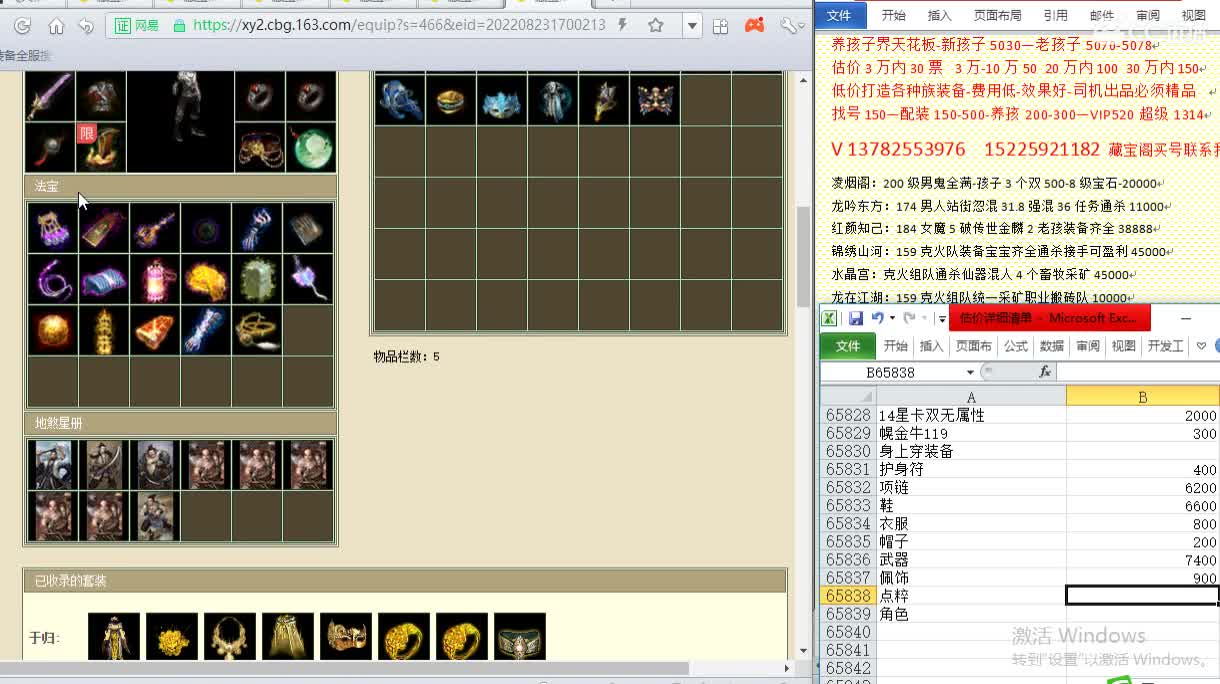Undo last action in Excel toolbar
The image size is (1220, 684).
click(x=877, y=319)
